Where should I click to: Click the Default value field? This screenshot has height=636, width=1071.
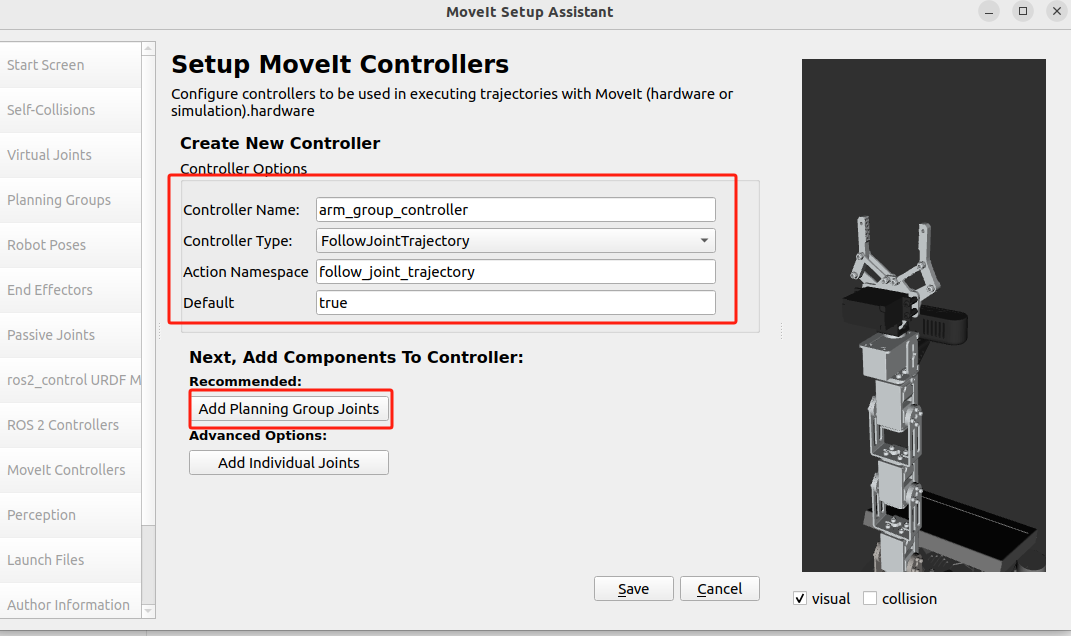pos(516,303)
